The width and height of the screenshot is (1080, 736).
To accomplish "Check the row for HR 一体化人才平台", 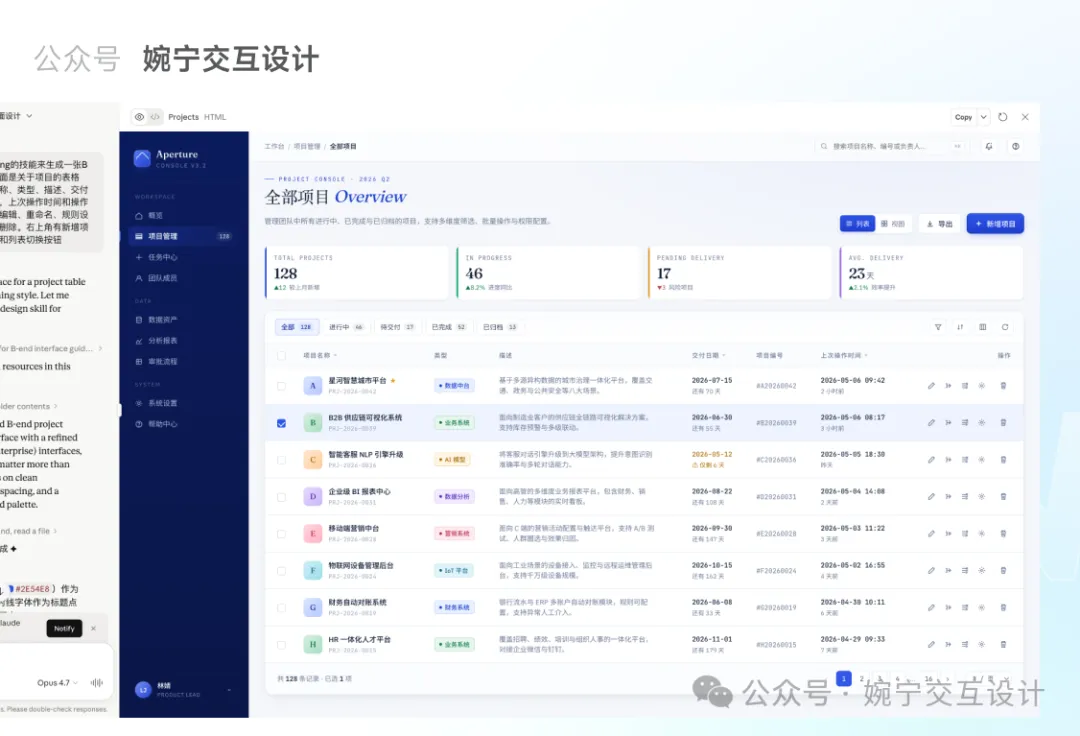I will [x=281, y=645].
